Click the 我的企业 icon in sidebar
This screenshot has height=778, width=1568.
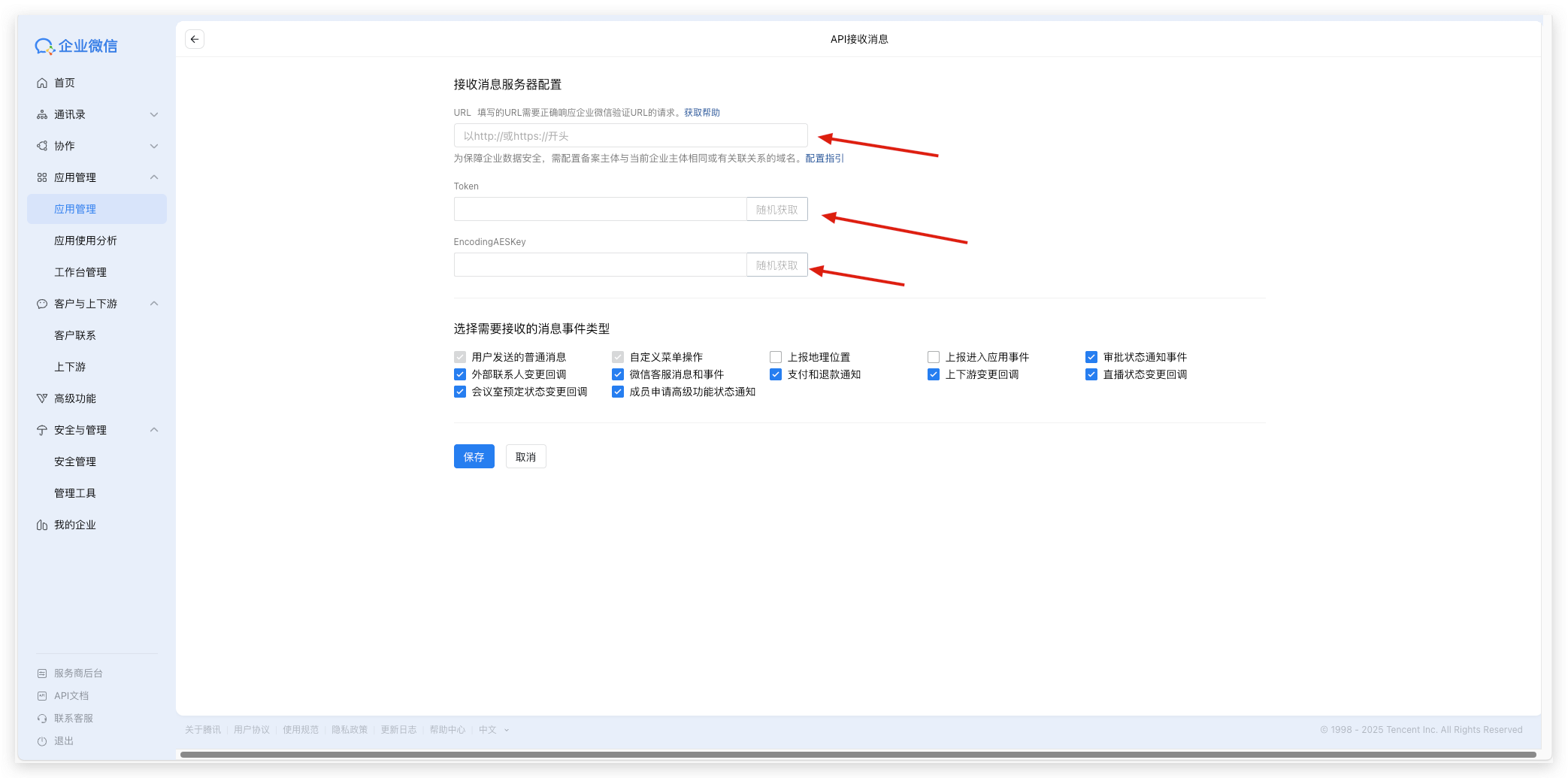tap(42, 525)
